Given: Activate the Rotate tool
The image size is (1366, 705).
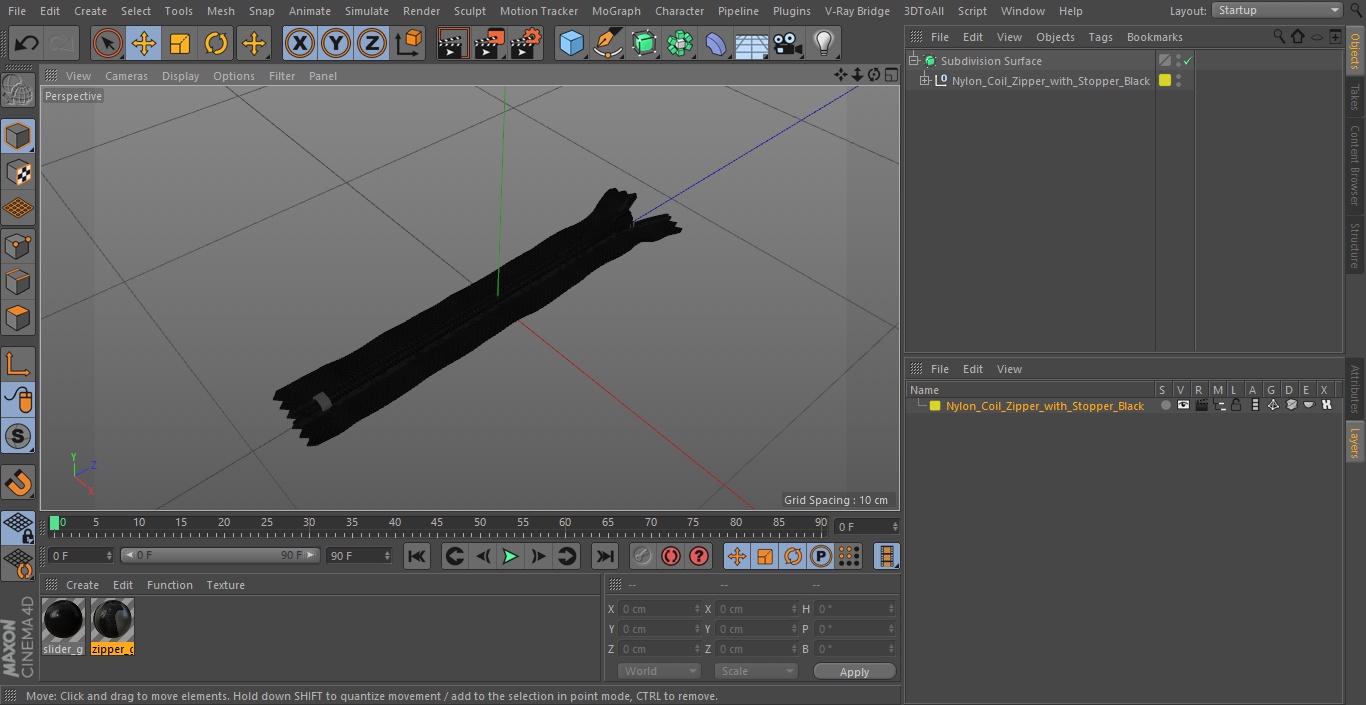Looking at the screenshot, I should coord(216,43).
